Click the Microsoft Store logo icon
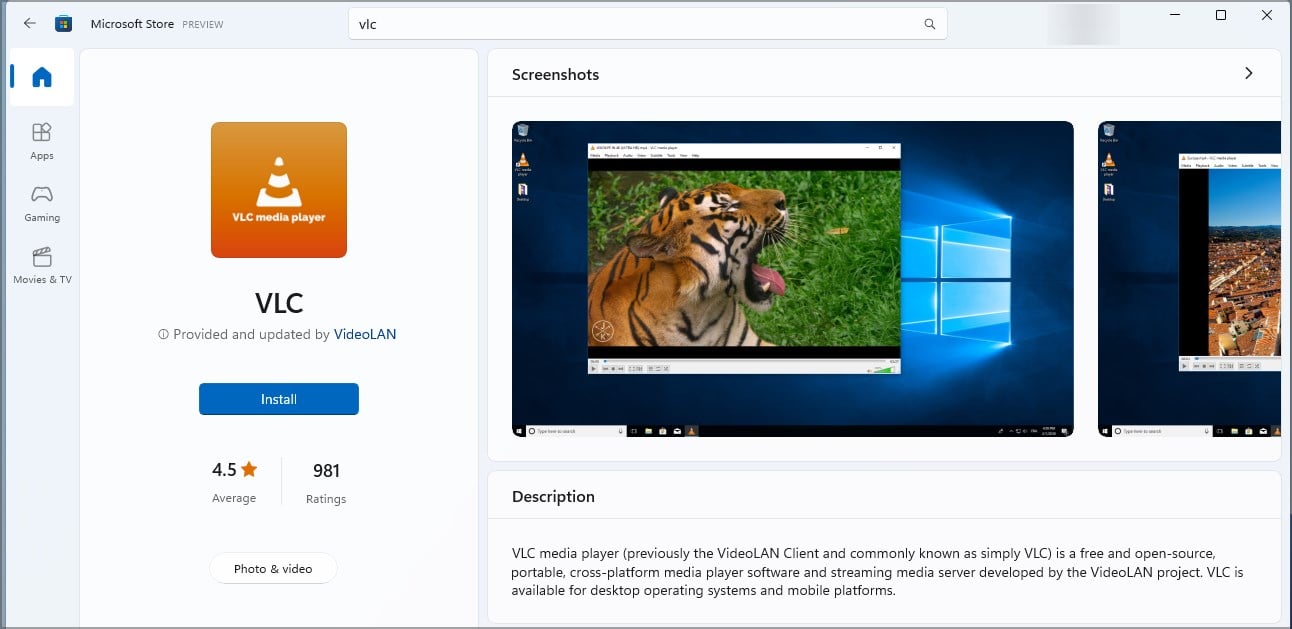 pos(63,23)
